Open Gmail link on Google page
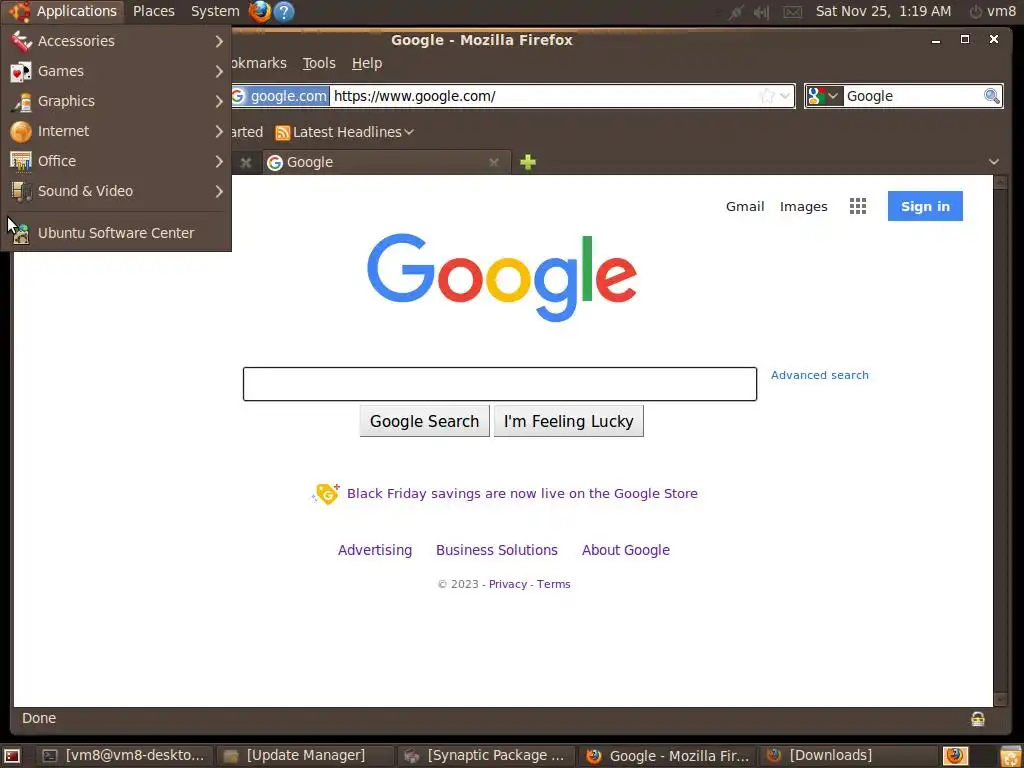This screenshot has height=768, width=1024. coord(744,206)
